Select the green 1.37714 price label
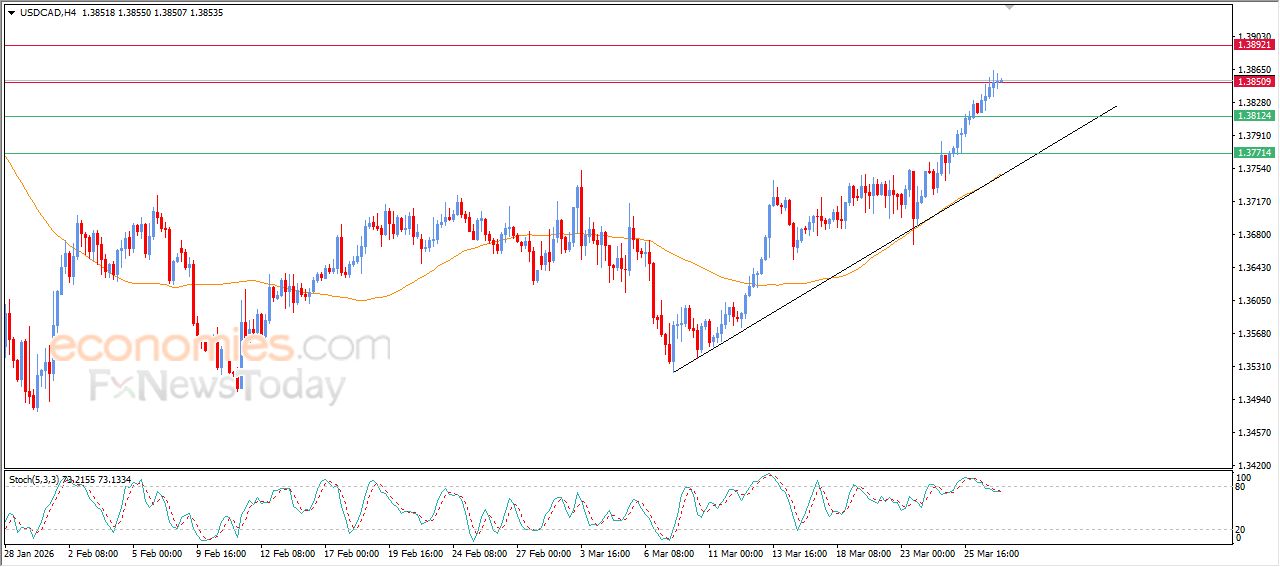 (1254, 153)
